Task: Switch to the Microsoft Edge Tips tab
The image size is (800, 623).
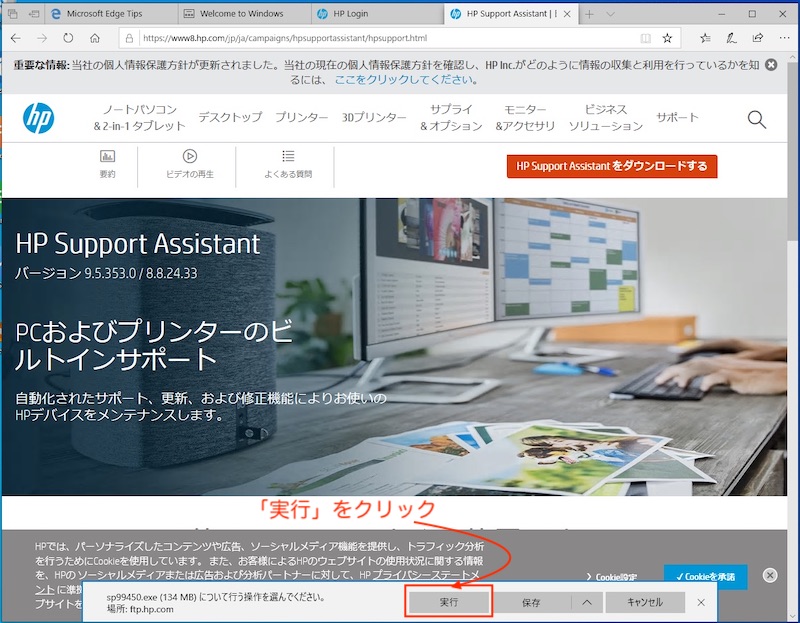Action: [x=111, y=14]
